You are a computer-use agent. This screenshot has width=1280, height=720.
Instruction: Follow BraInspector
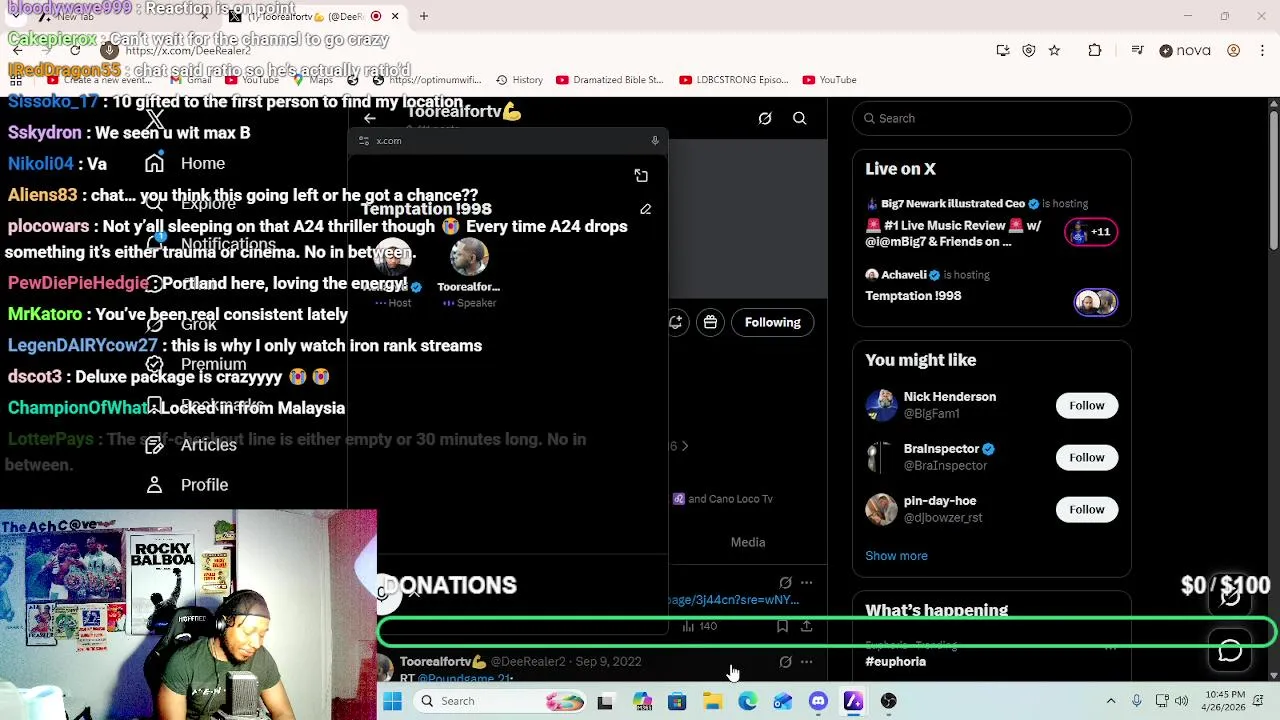click(x=1087, y=457)
